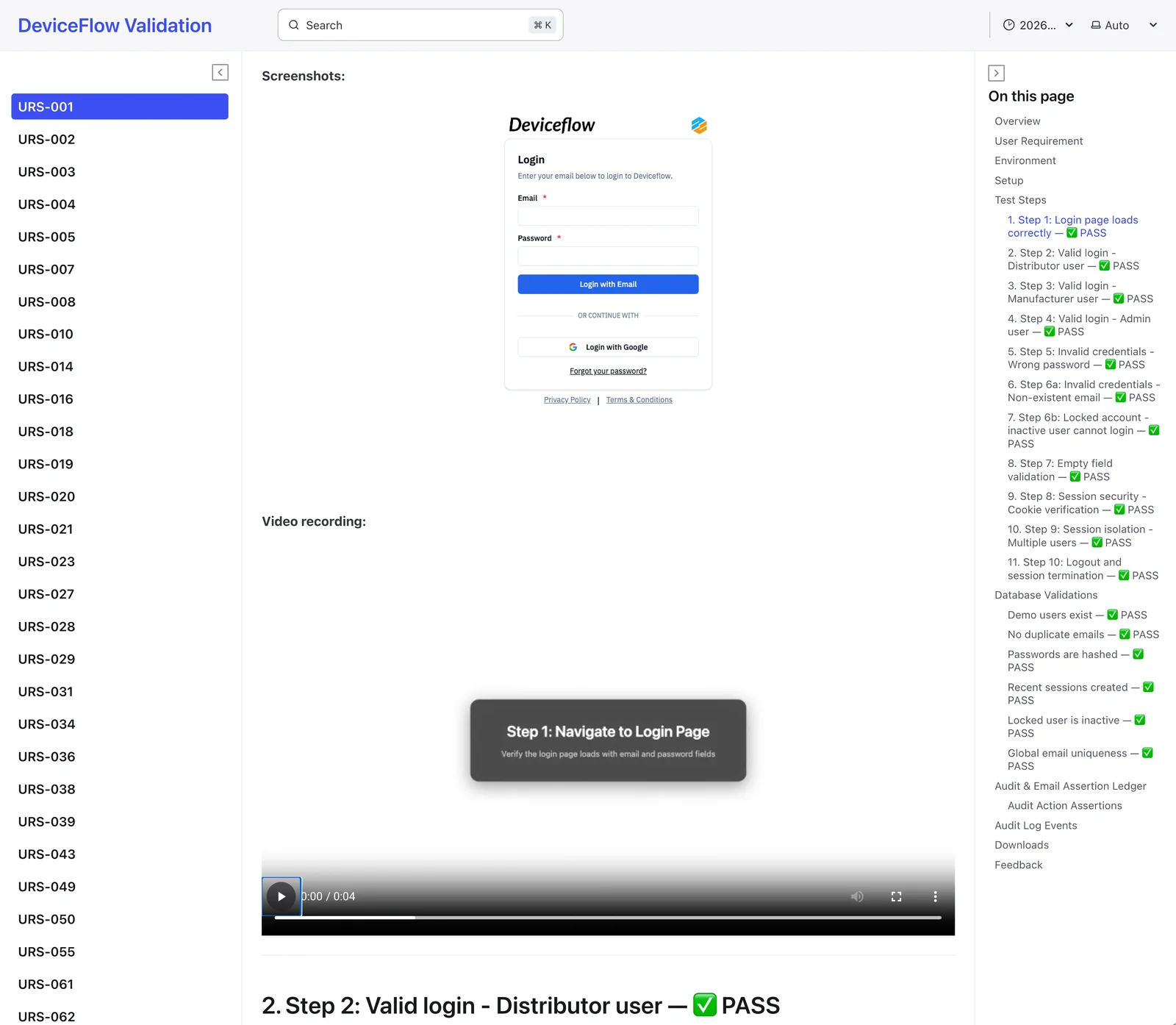Jump to Step 3 Manufacturer user link
The image size is (1176, 1025).
click(1080, 292)
